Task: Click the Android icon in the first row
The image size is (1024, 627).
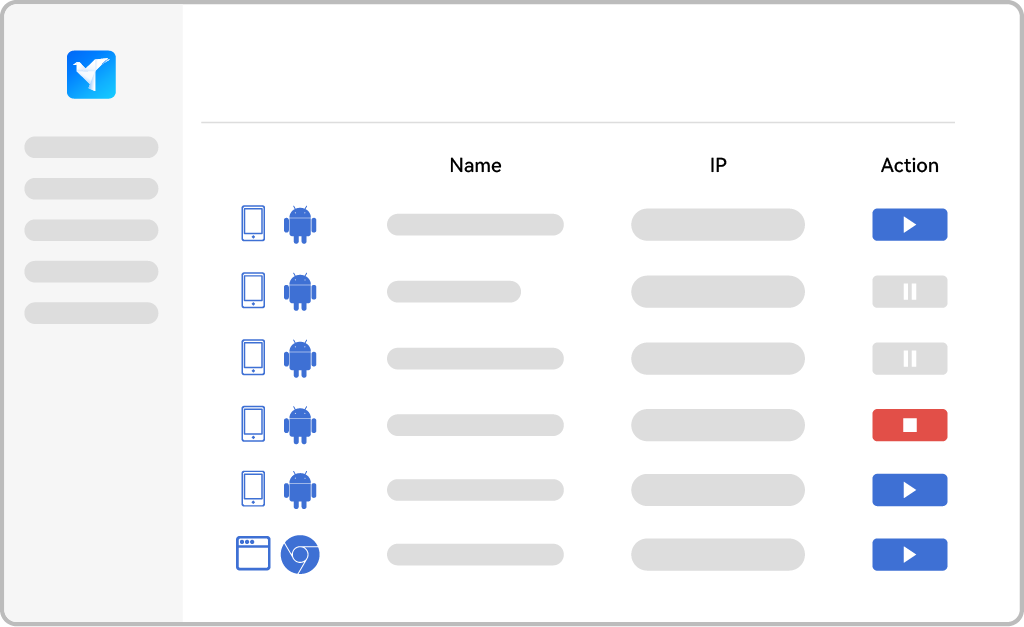Action: [300, 224]
